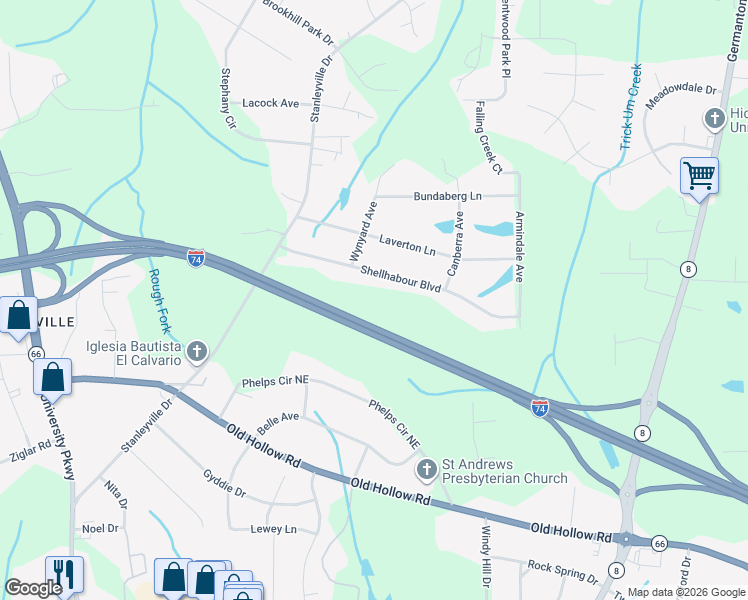Click the St Andrews Presbyterian Church label
The width and height of the screenshot is (748, 600).
[505, 471]
